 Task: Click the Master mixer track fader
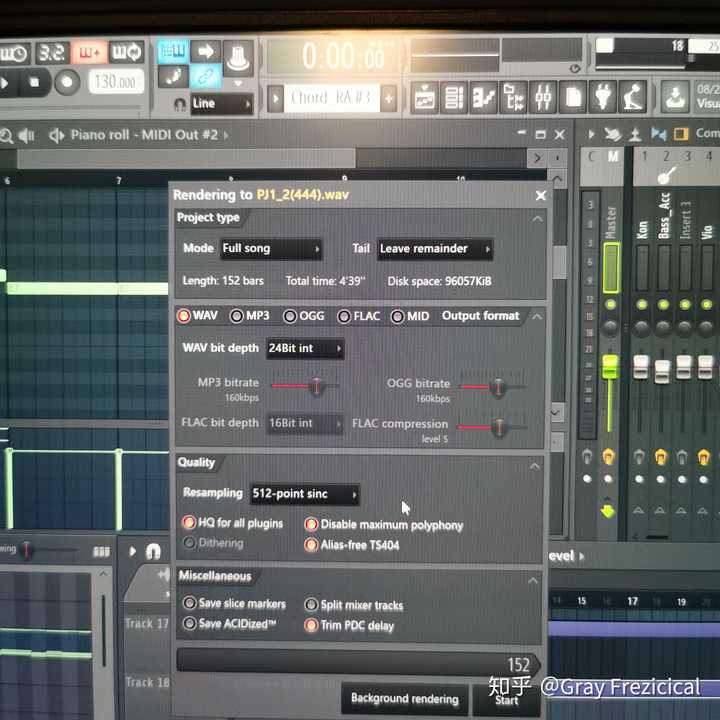point(610,367)
